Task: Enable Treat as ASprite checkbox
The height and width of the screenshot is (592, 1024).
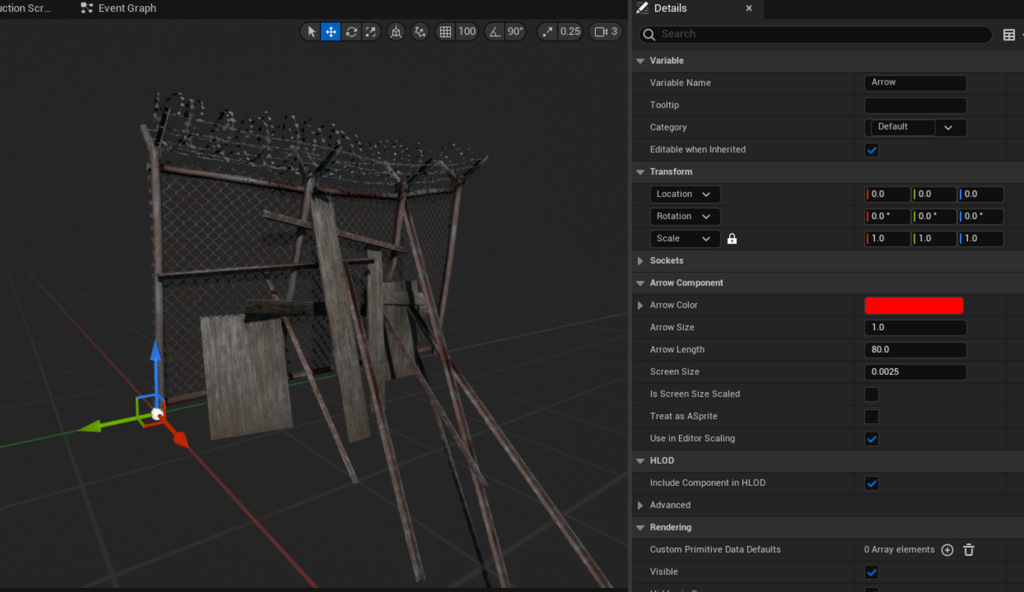Action: click(871, 416)
